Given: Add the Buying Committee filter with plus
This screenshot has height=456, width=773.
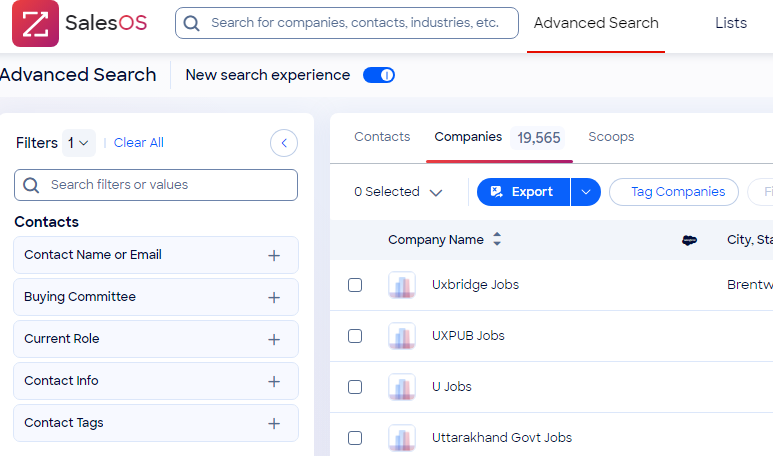Looking at the screenshot, I should tap(274, 298).
